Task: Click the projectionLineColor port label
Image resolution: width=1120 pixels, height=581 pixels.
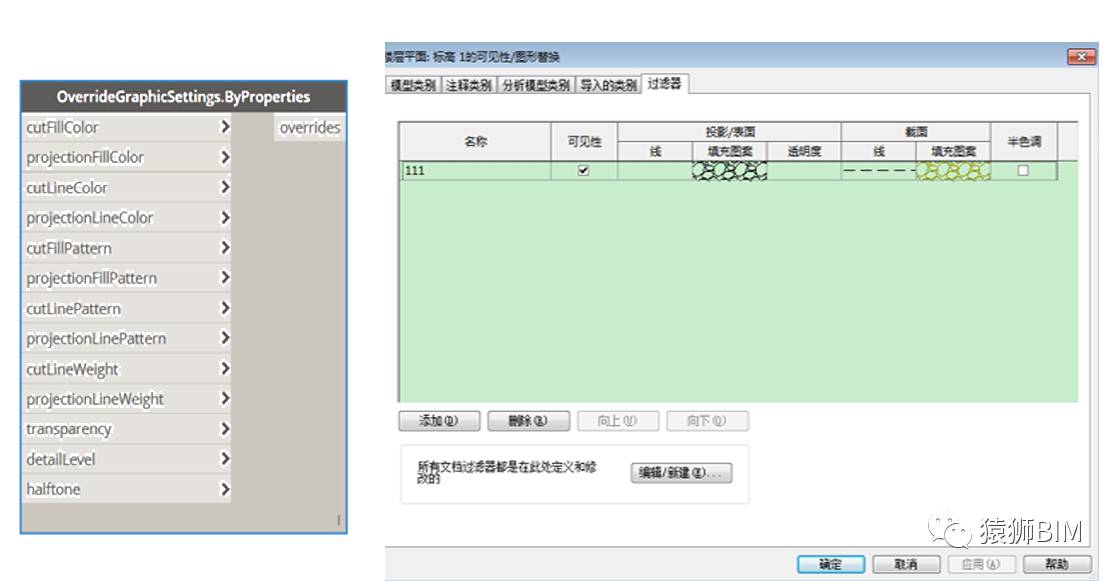Action: [90, 217]
